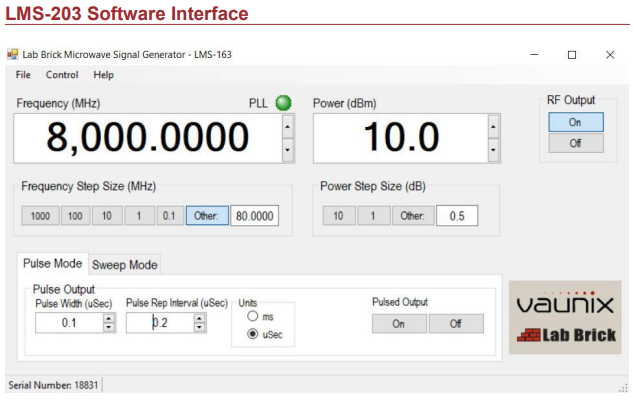Click the Frequency (MHz) value field
The height and width of the screenshot is (403, 634).
(148, 138)
